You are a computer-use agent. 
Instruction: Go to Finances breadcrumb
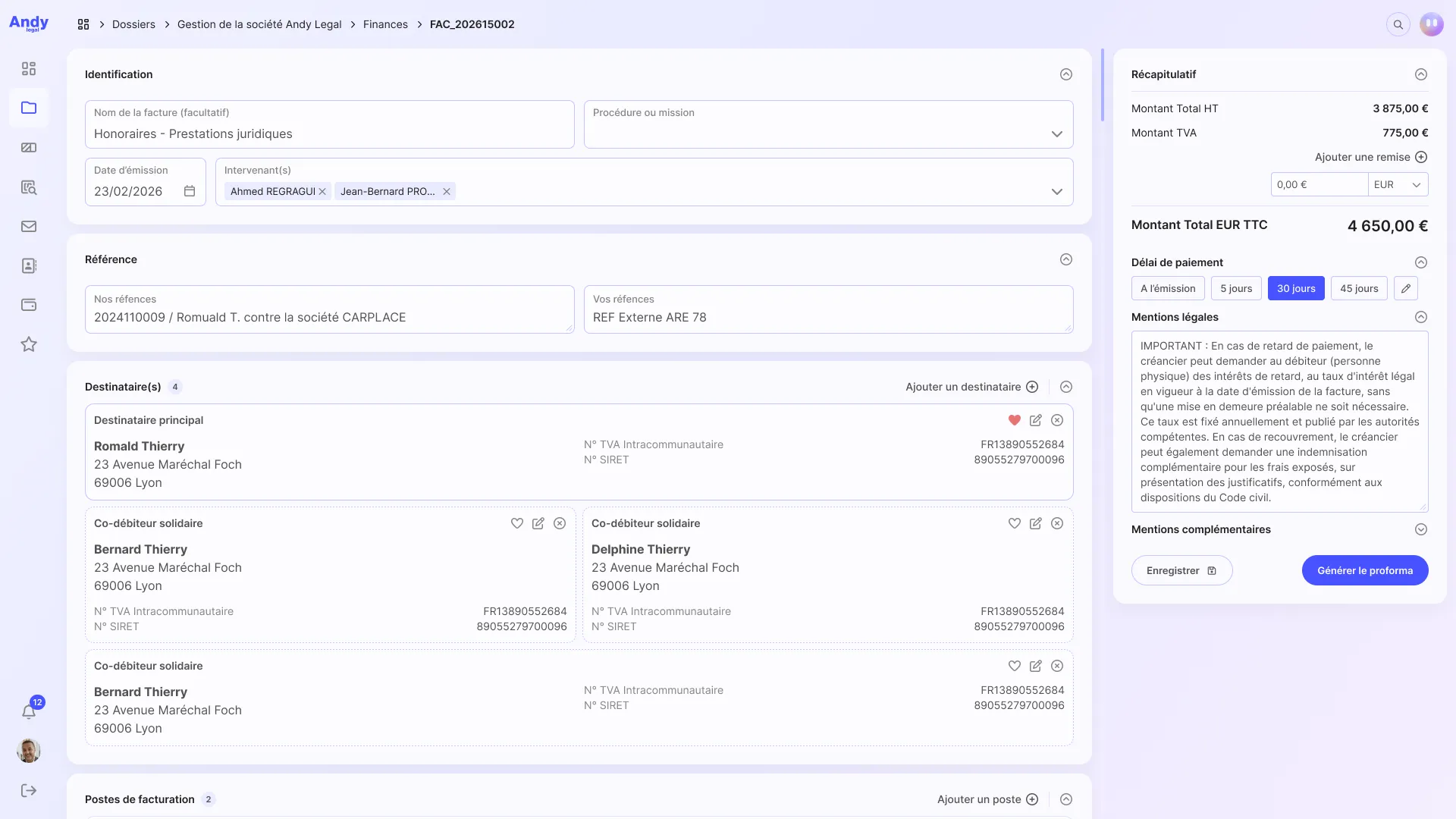point(385,24)
